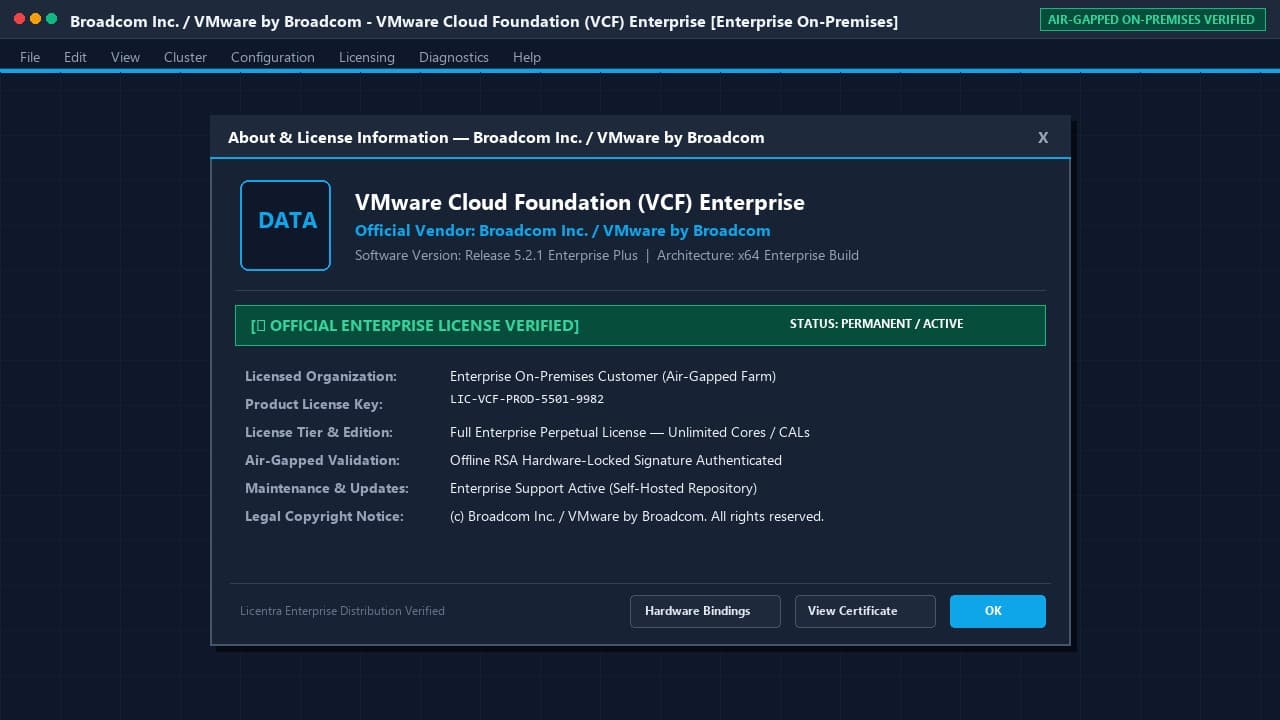Open the View menu
The image size is (1280, 720).
click(x=125, y=57)
